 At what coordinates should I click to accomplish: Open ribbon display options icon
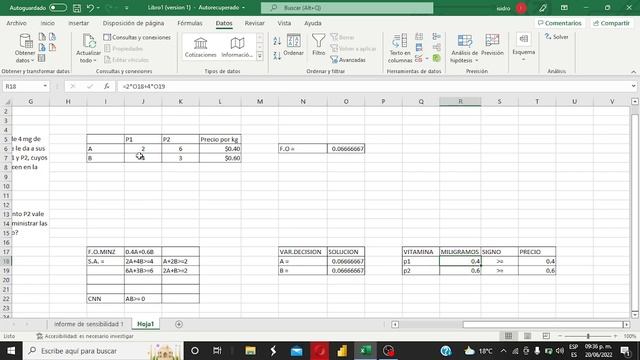click(x=564, y=8)
